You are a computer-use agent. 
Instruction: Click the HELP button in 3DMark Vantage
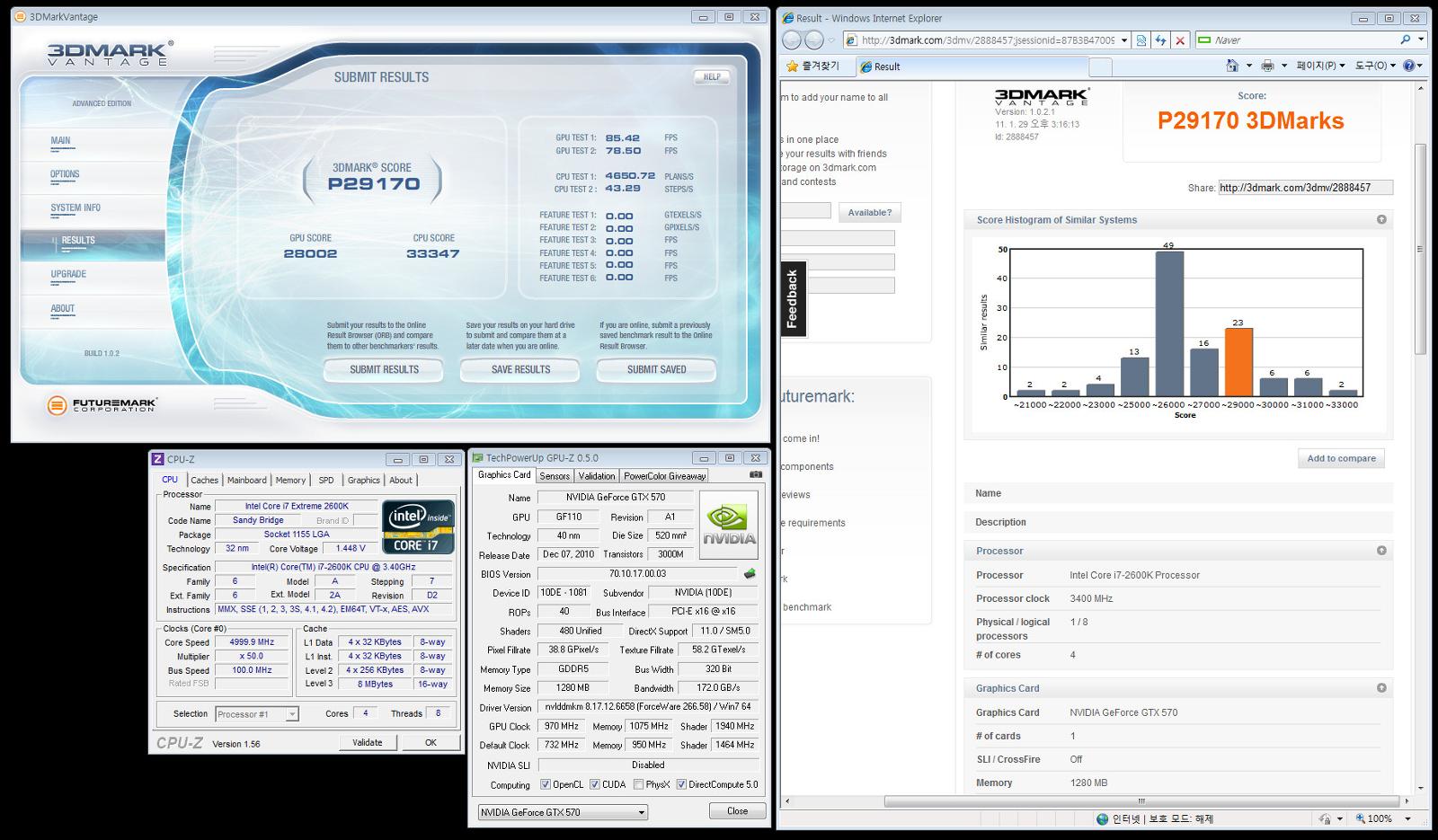pyautogui.click(x=712, y=77)
